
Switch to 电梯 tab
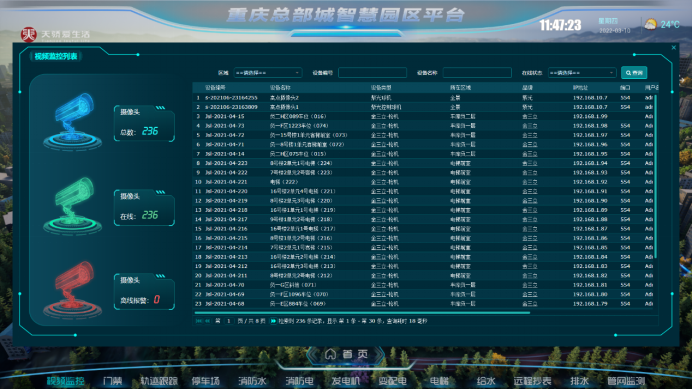[439, 381]
